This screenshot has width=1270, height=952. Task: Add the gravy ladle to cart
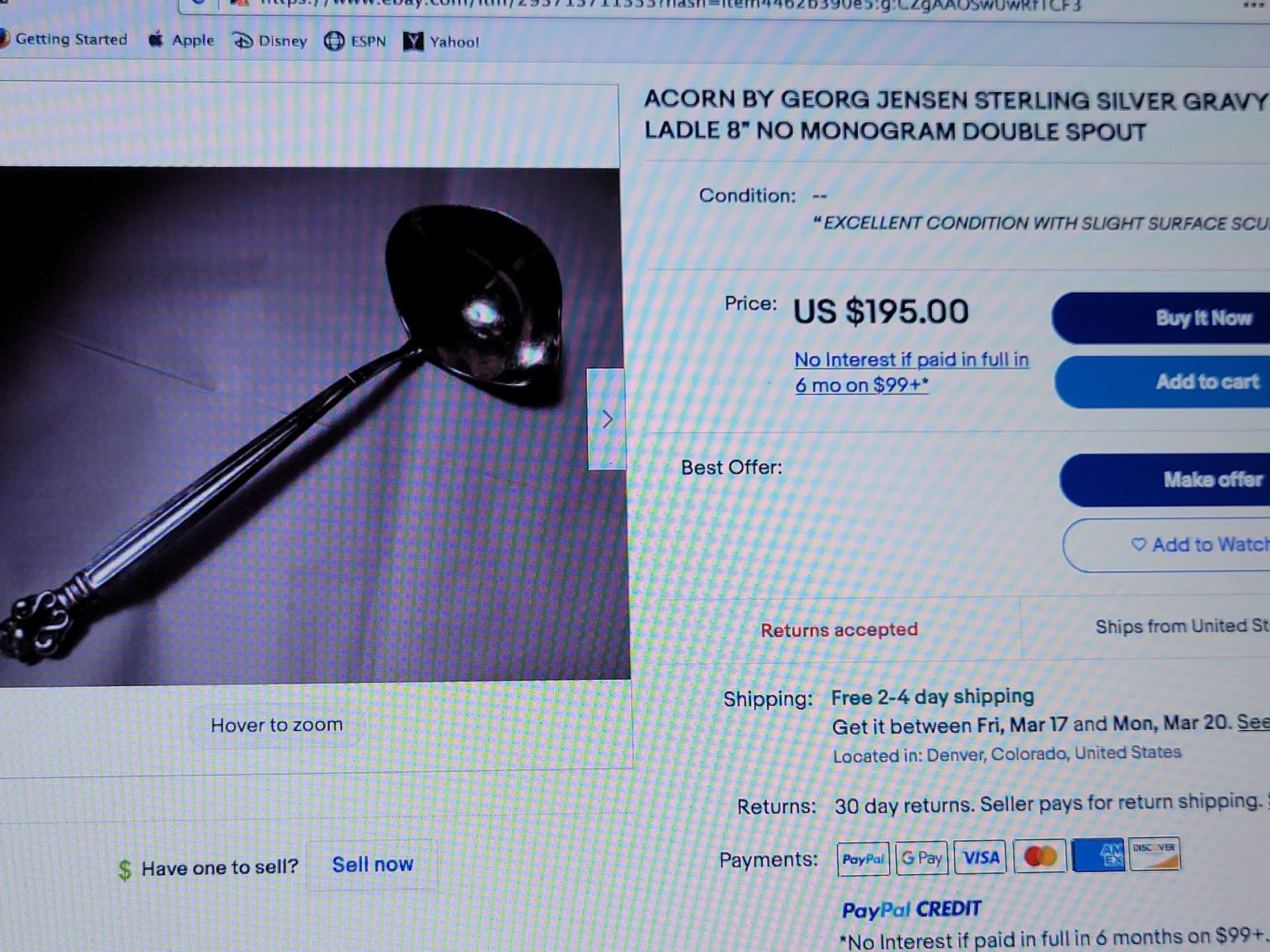(1164, 382)
